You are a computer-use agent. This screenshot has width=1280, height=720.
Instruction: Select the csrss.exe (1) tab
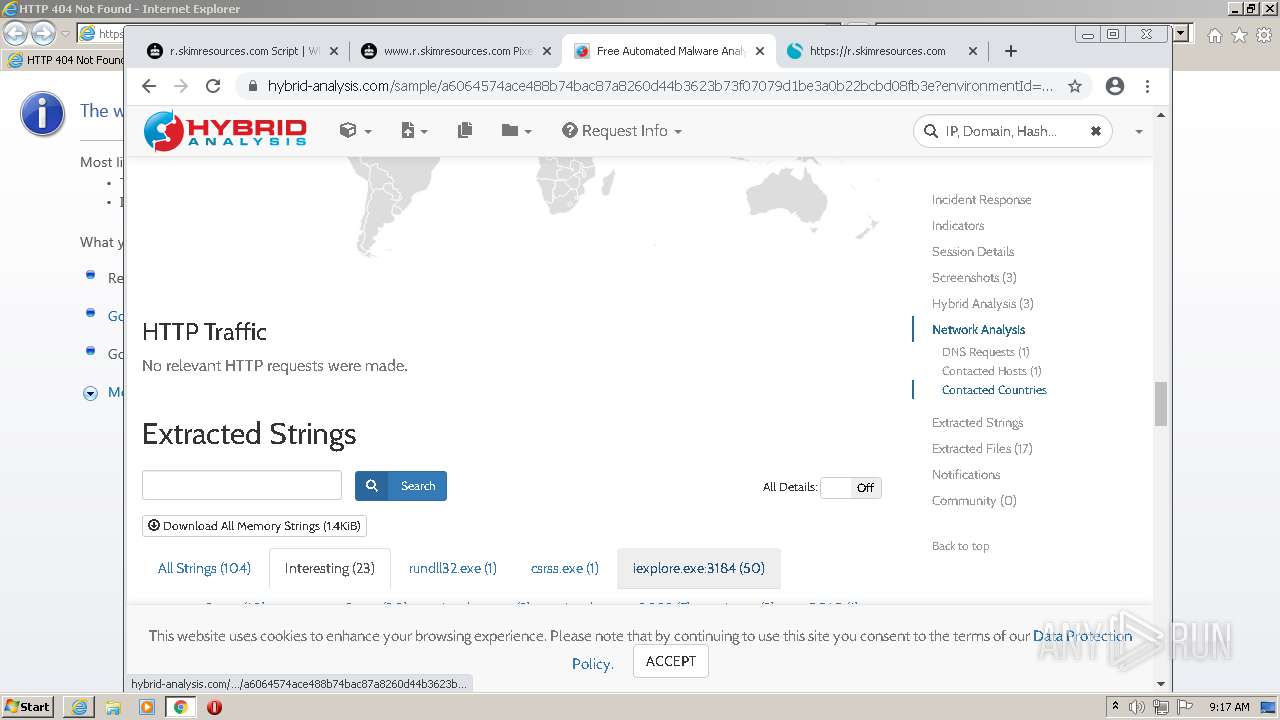565,568
